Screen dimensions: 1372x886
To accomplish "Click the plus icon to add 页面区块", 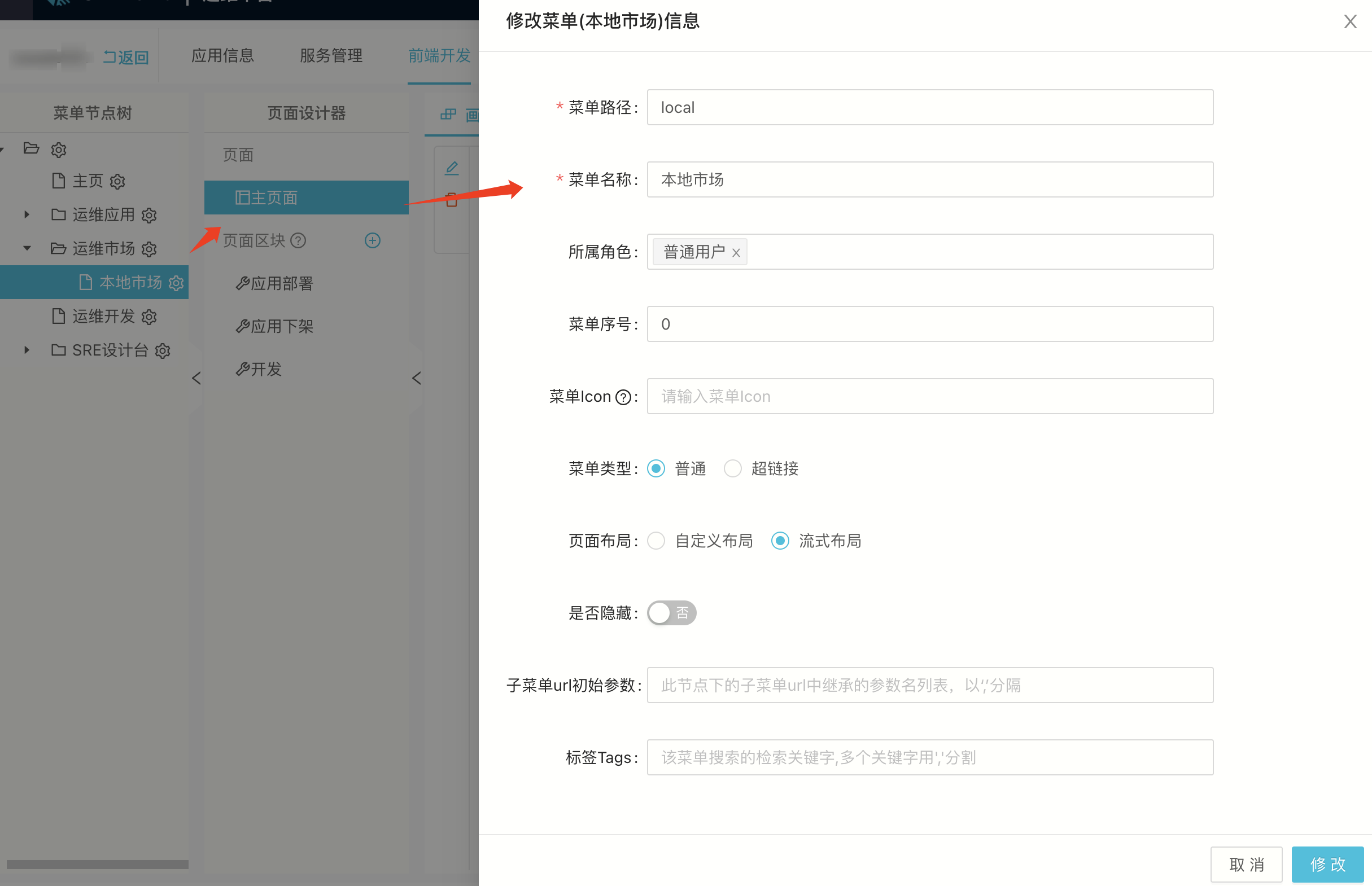I will click(372, 240).
